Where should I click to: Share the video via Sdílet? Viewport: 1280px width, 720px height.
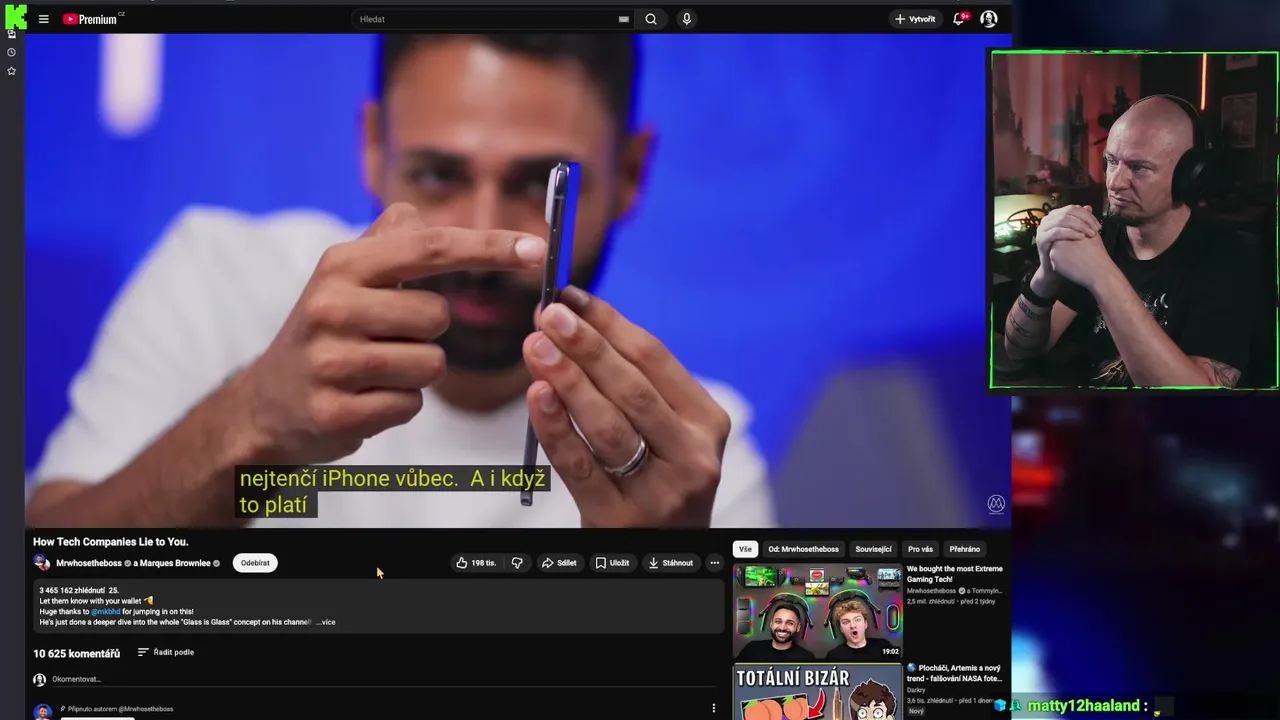pos(559,563)
